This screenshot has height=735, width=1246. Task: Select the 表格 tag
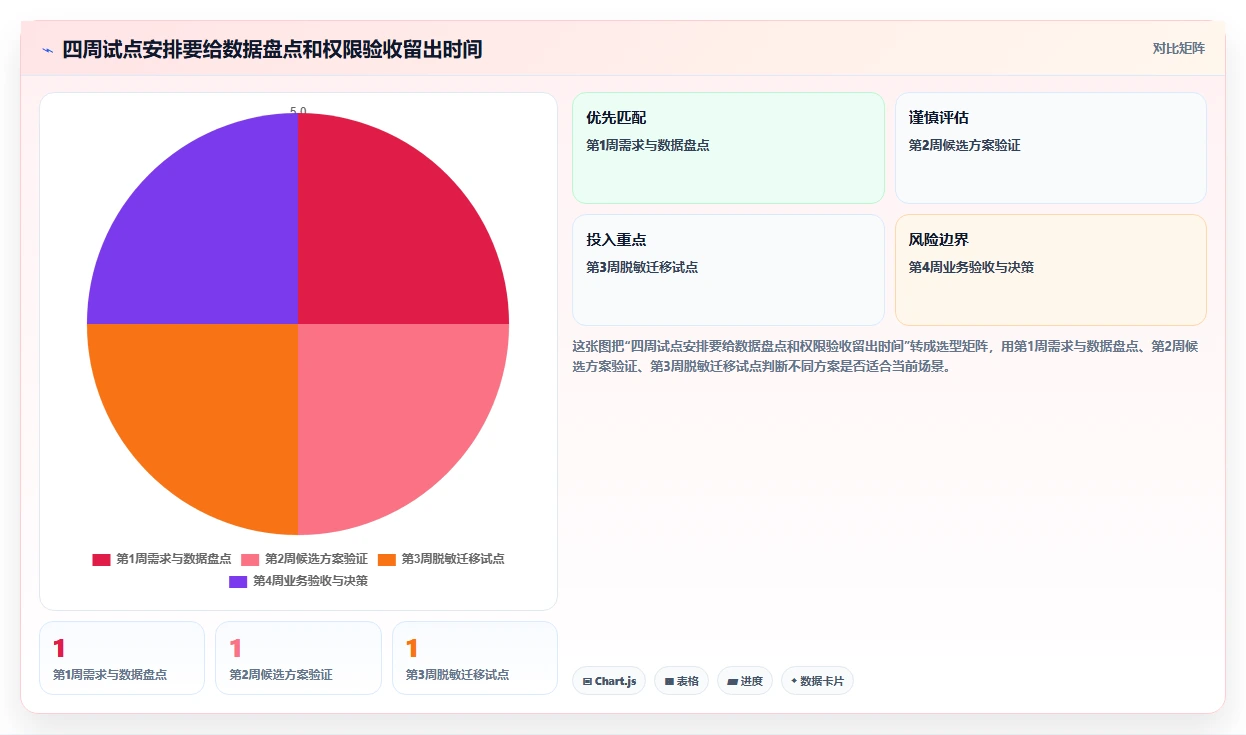[681, 681]
